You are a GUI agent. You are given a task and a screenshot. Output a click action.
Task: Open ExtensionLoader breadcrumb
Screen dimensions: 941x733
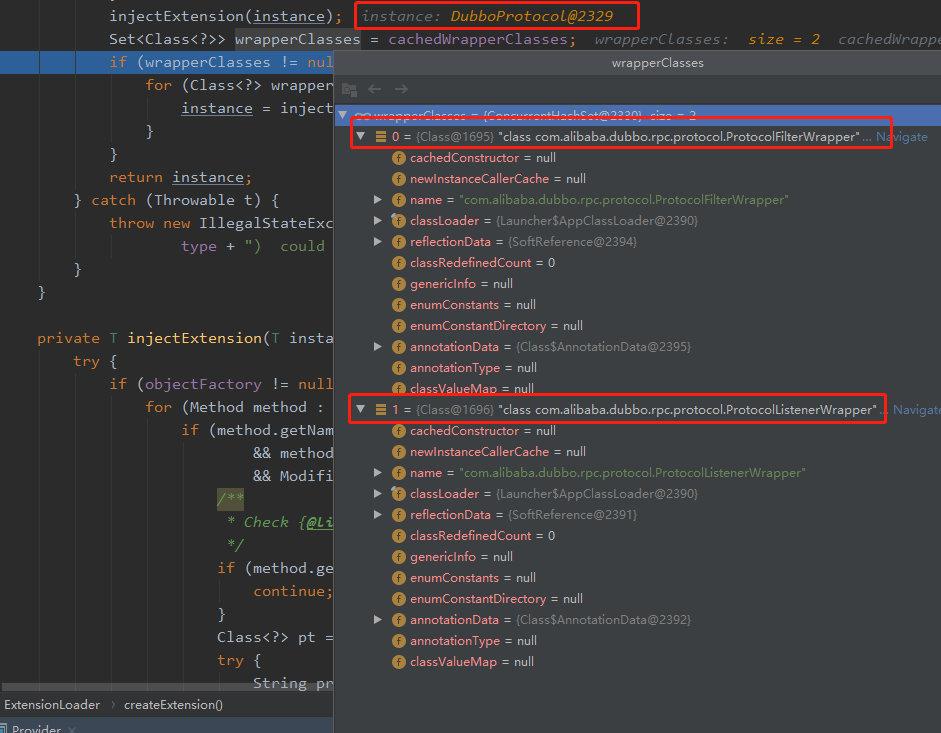(52, 705)
